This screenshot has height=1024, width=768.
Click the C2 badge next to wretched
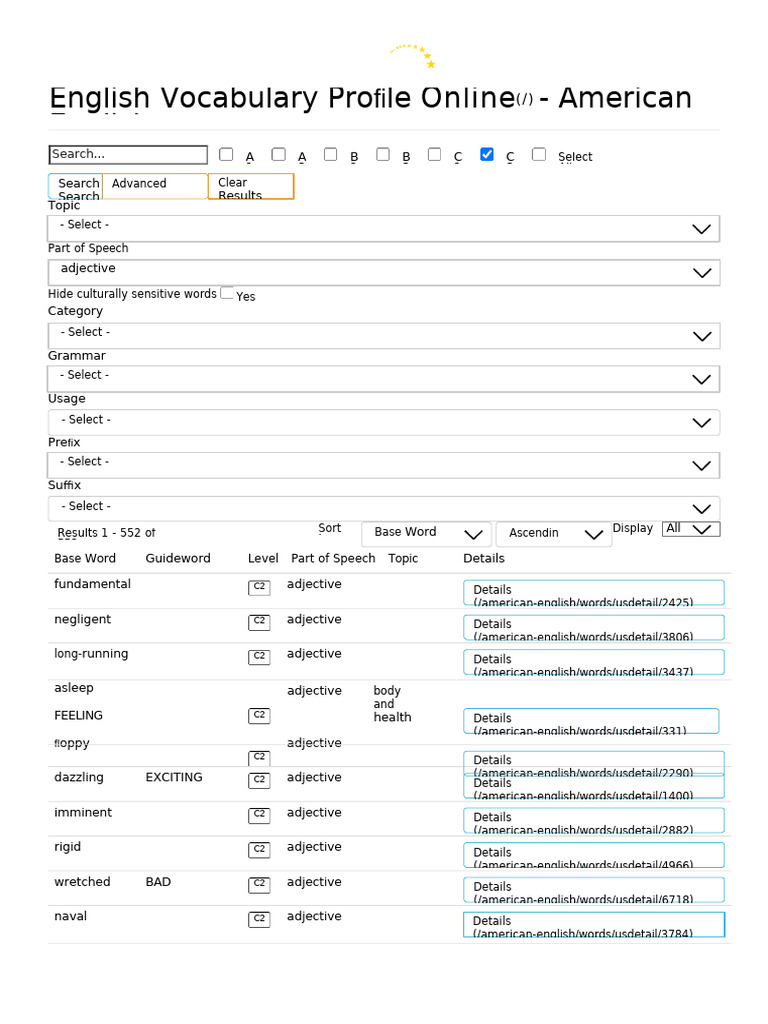click(259, 884)
